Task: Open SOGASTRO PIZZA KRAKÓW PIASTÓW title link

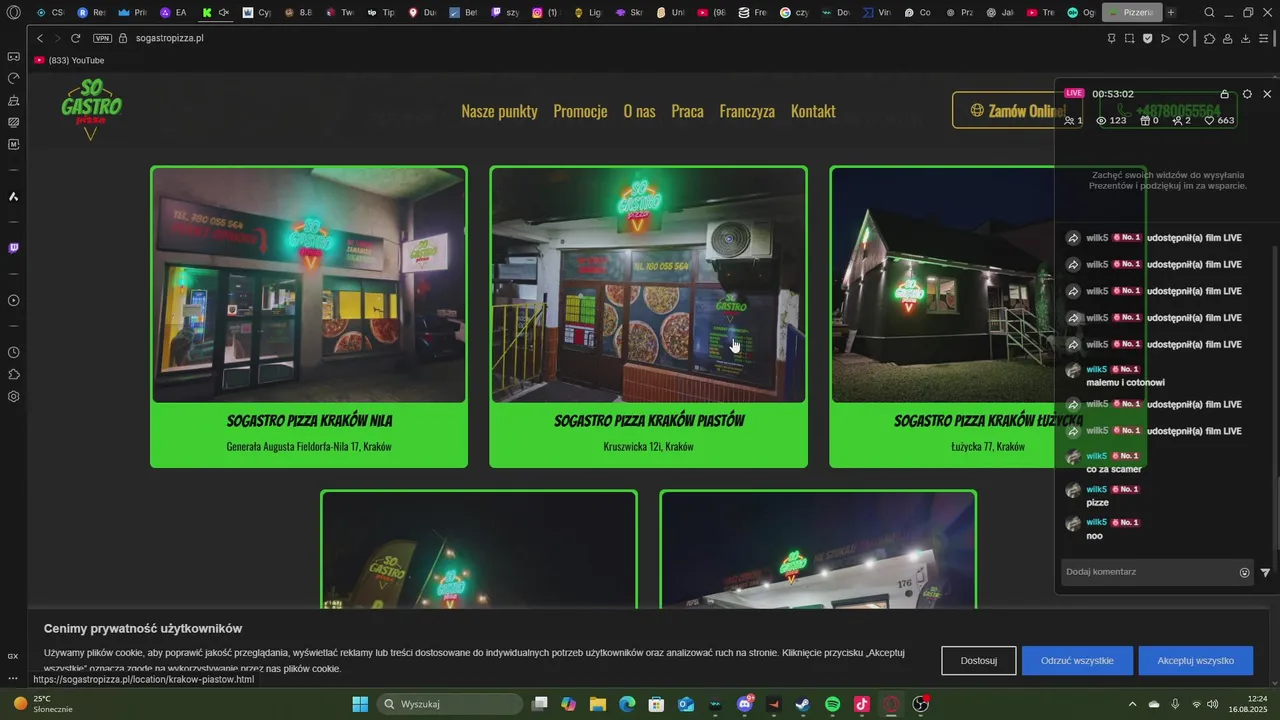Action: click(x=649, y=421)
